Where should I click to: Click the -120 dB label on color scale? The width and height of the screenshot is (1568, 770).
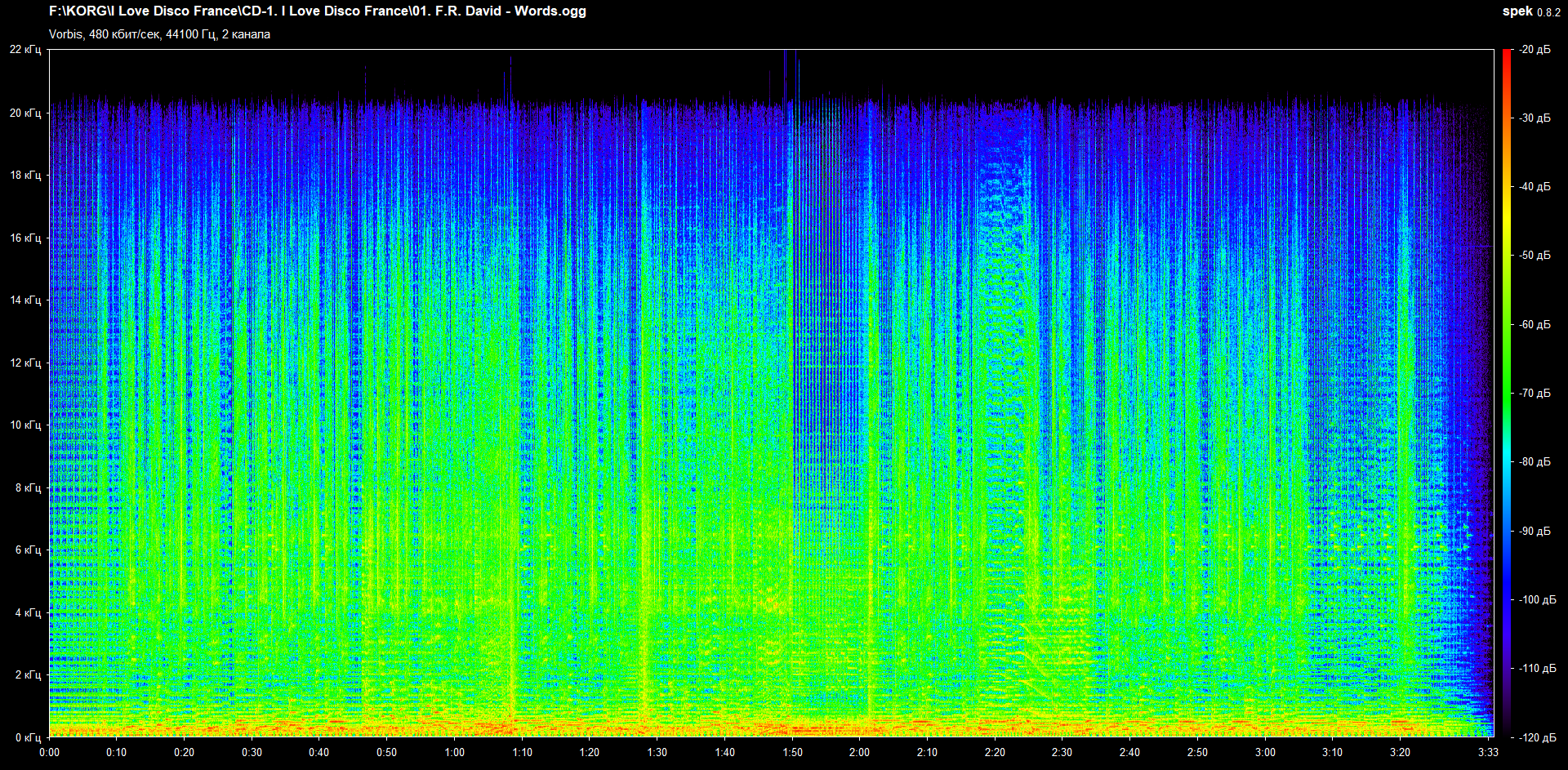tap(1536, 738)
